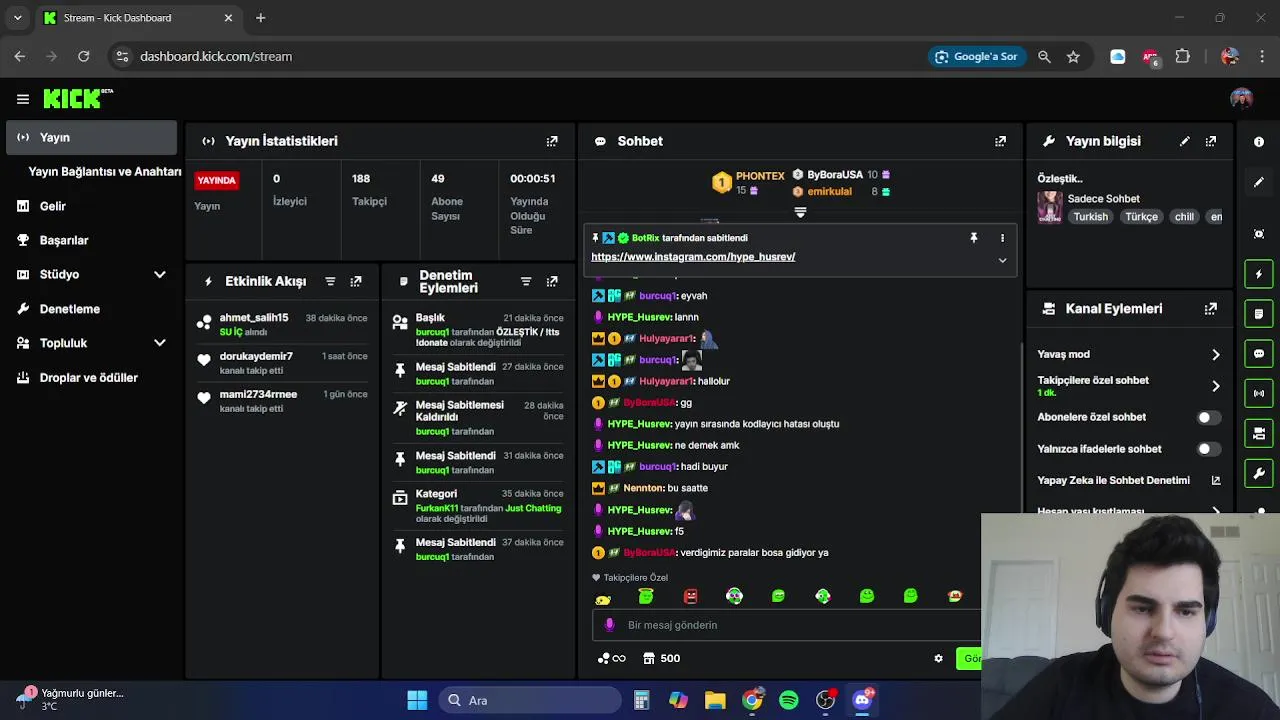1280x720 pixels.
Task: Toggle Abonelere özel sohbet switch
Action: (1208, 417)
